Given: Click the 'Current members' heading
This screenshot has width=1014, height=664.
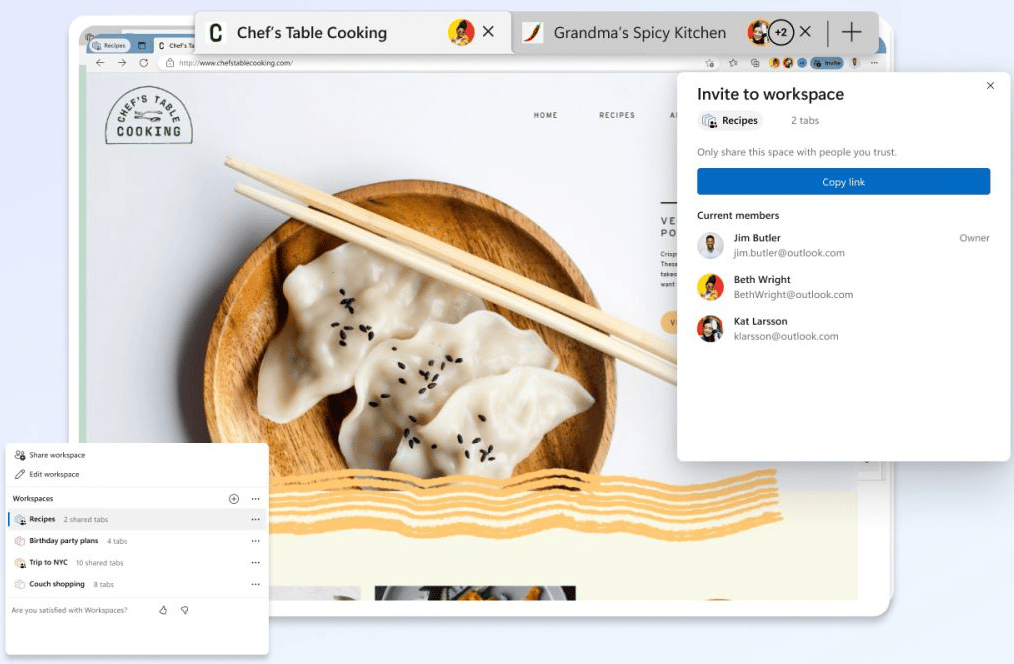Looking at the screenshot, I should (x=738, y=215).
